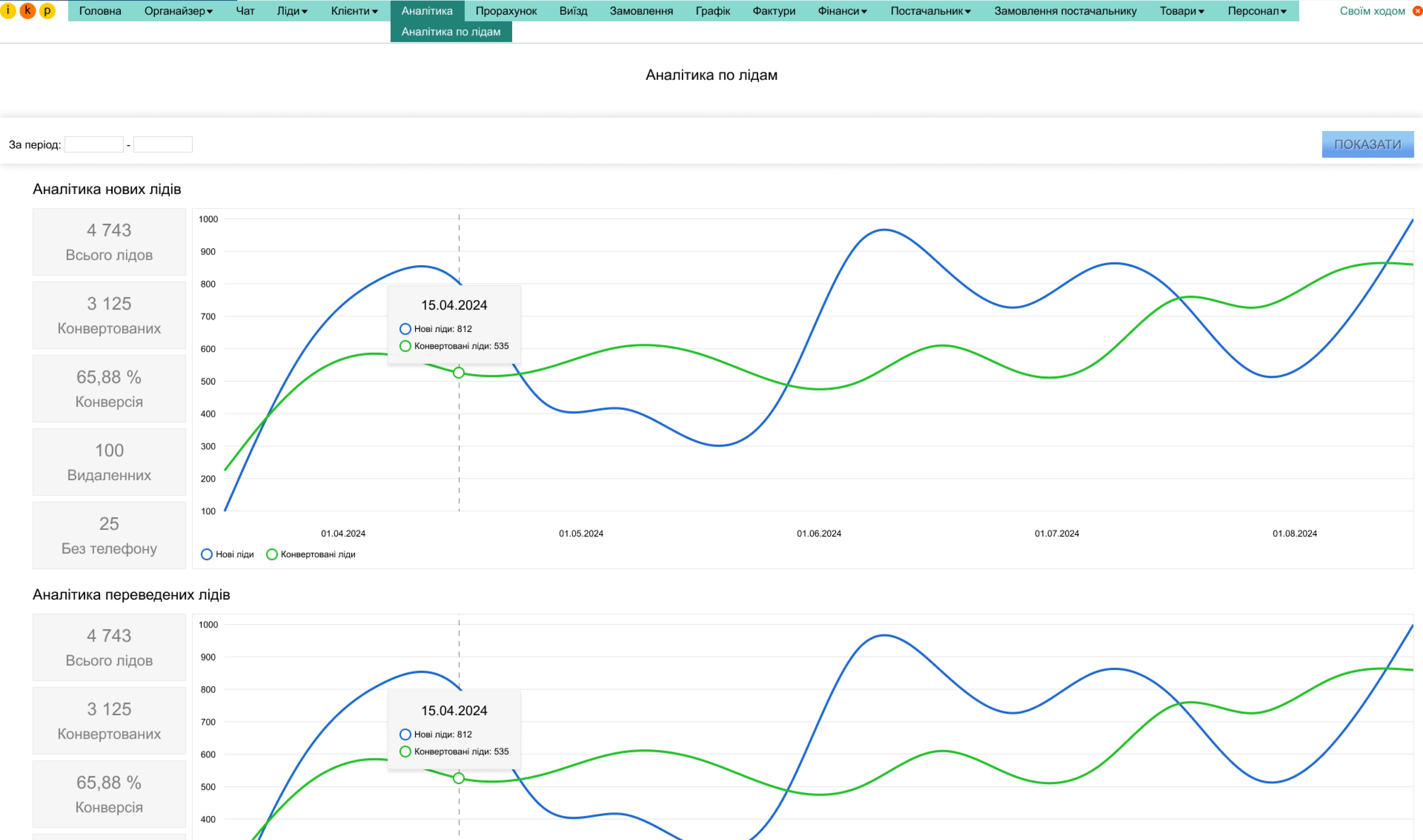Toggle Конвертовані ліди series in first chart legend
This screenshot has width=1423, height=840.
point(311,554)
